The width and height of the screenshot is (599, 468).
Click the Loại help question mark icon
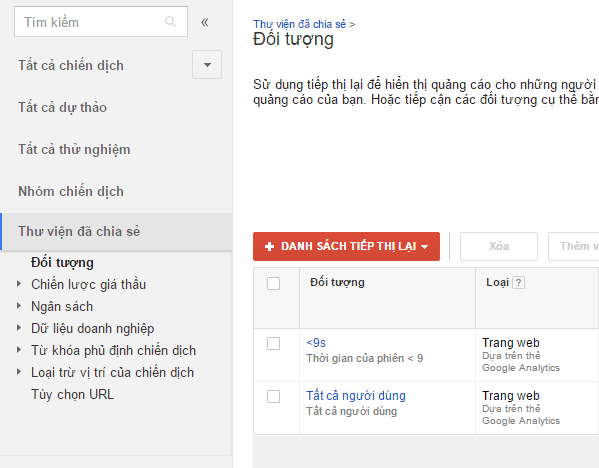(518, 283)
